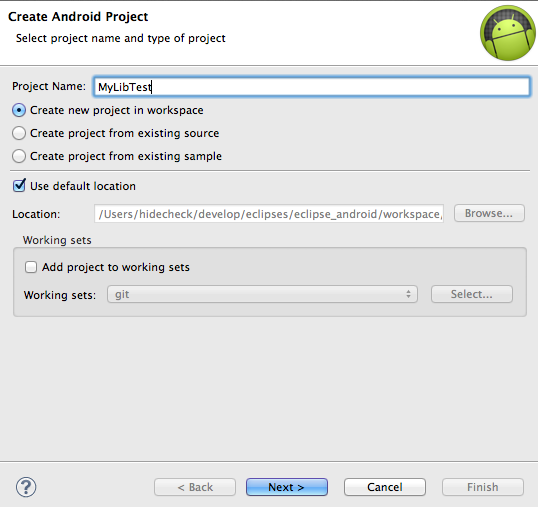Click the 'Location:' label
Viewport: 538px width, 507px height.
(36, 214)
